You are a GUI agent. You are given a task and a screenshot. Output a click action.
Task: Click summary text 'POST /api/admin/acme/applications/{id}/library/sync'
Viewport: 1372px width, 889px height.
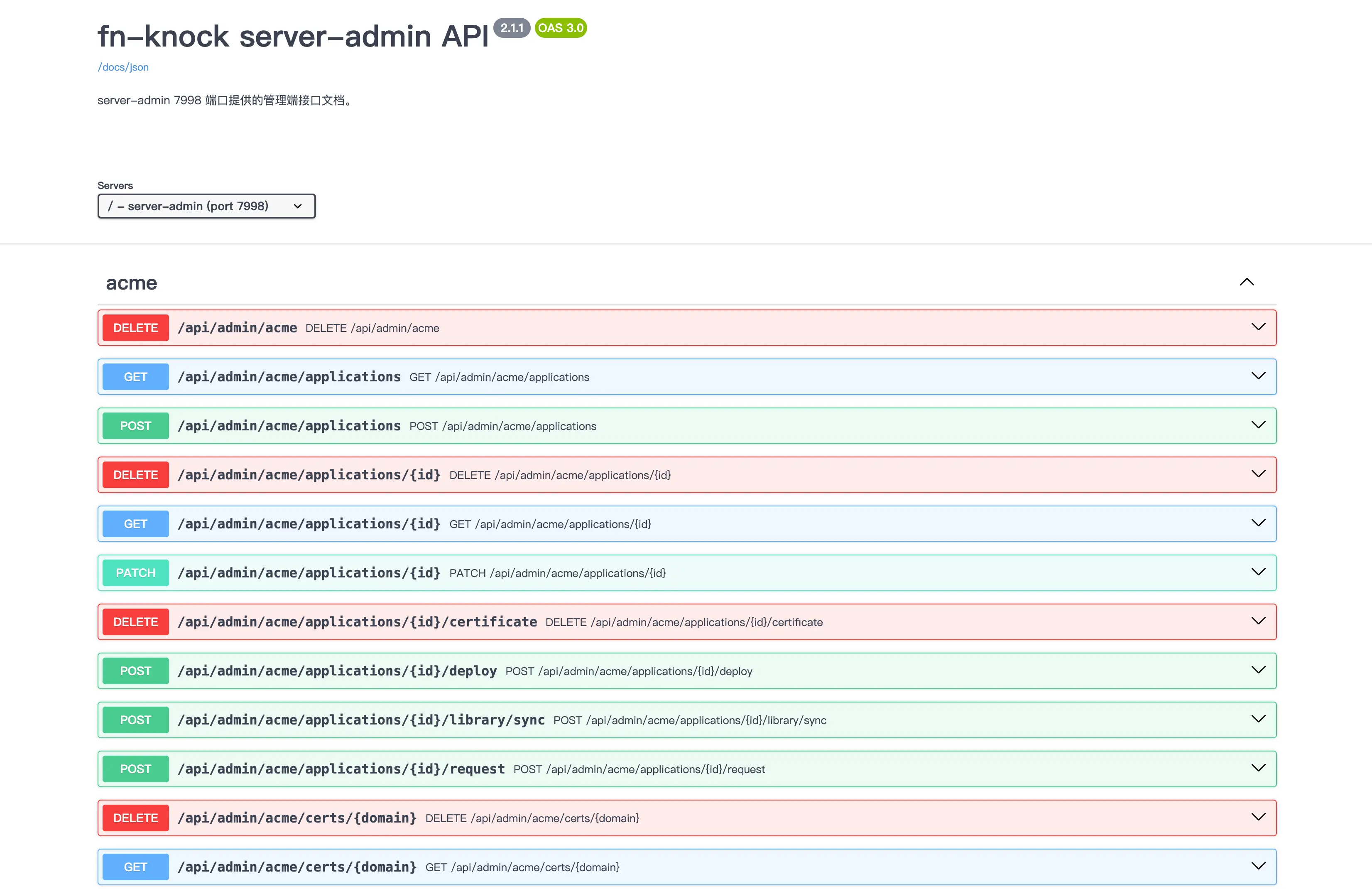(690, 720)
